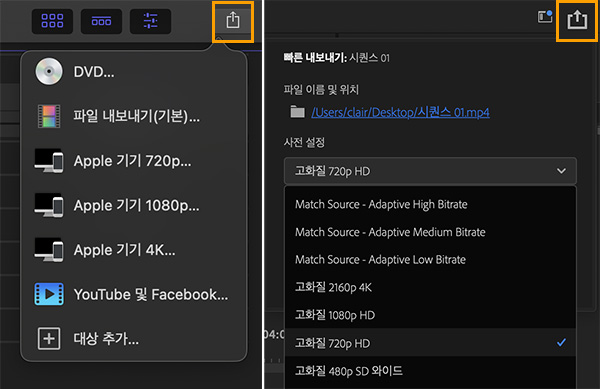This screenshot has width=600, height=389.
Task: Pick the checked 고화질 720p HD preset in list
Action: point(430,343)
